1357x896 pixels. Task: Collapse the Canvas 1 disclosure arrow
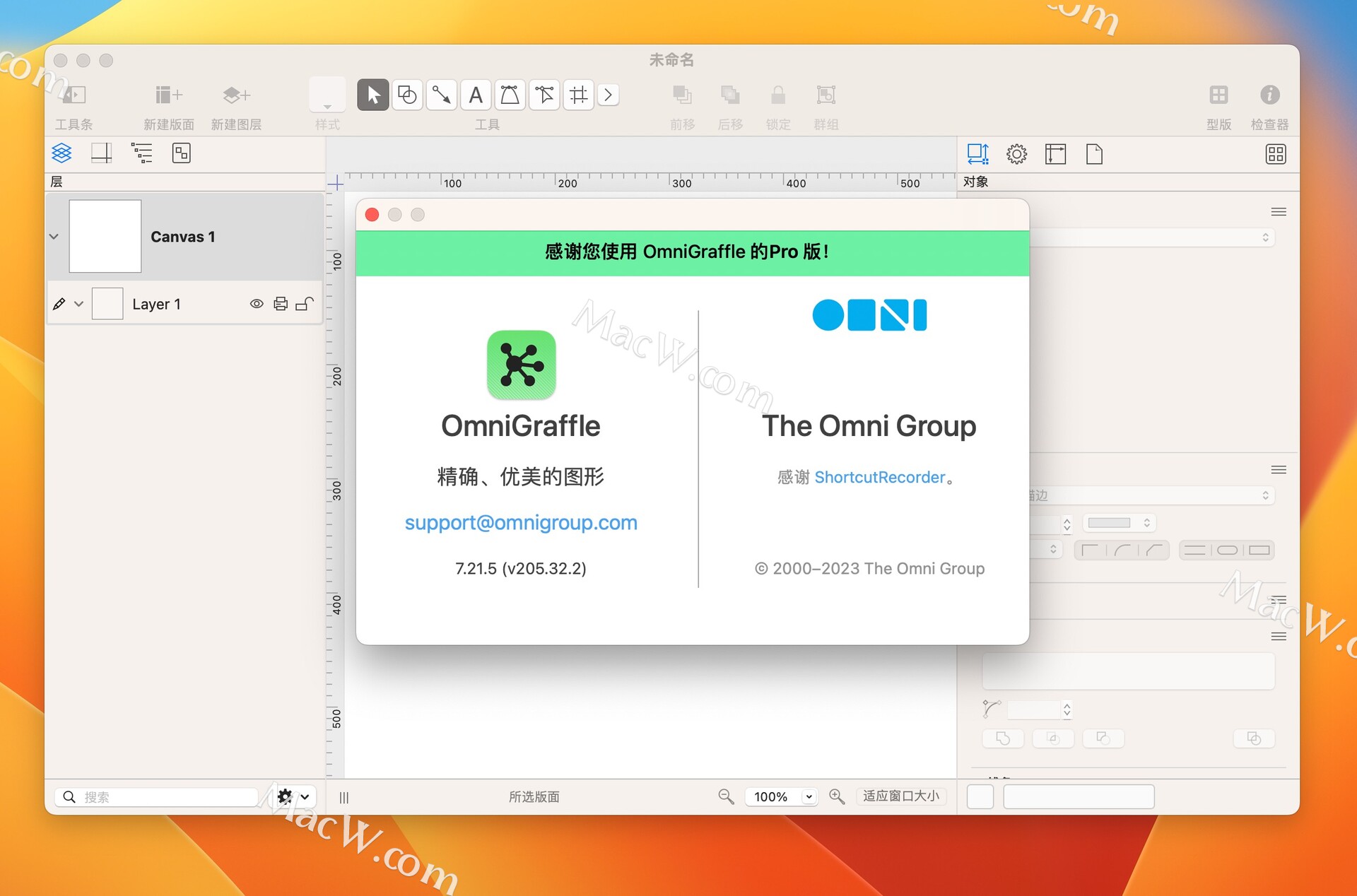(54, 237)
